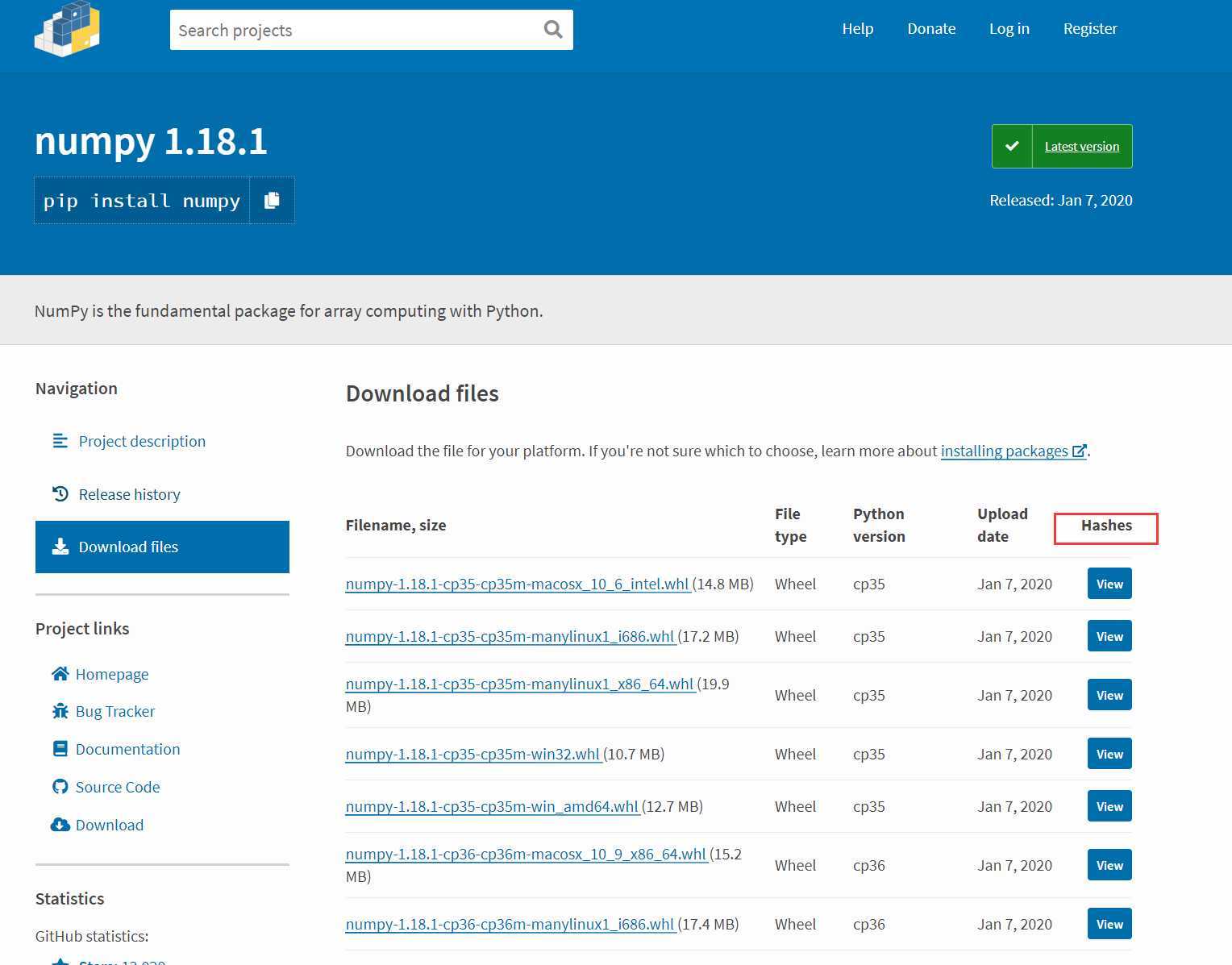This screenshot has height=965, width=1232.
Task: Download numpy cp36 manylinux1_i686 wheel
Action: click(x=510, y=924)
